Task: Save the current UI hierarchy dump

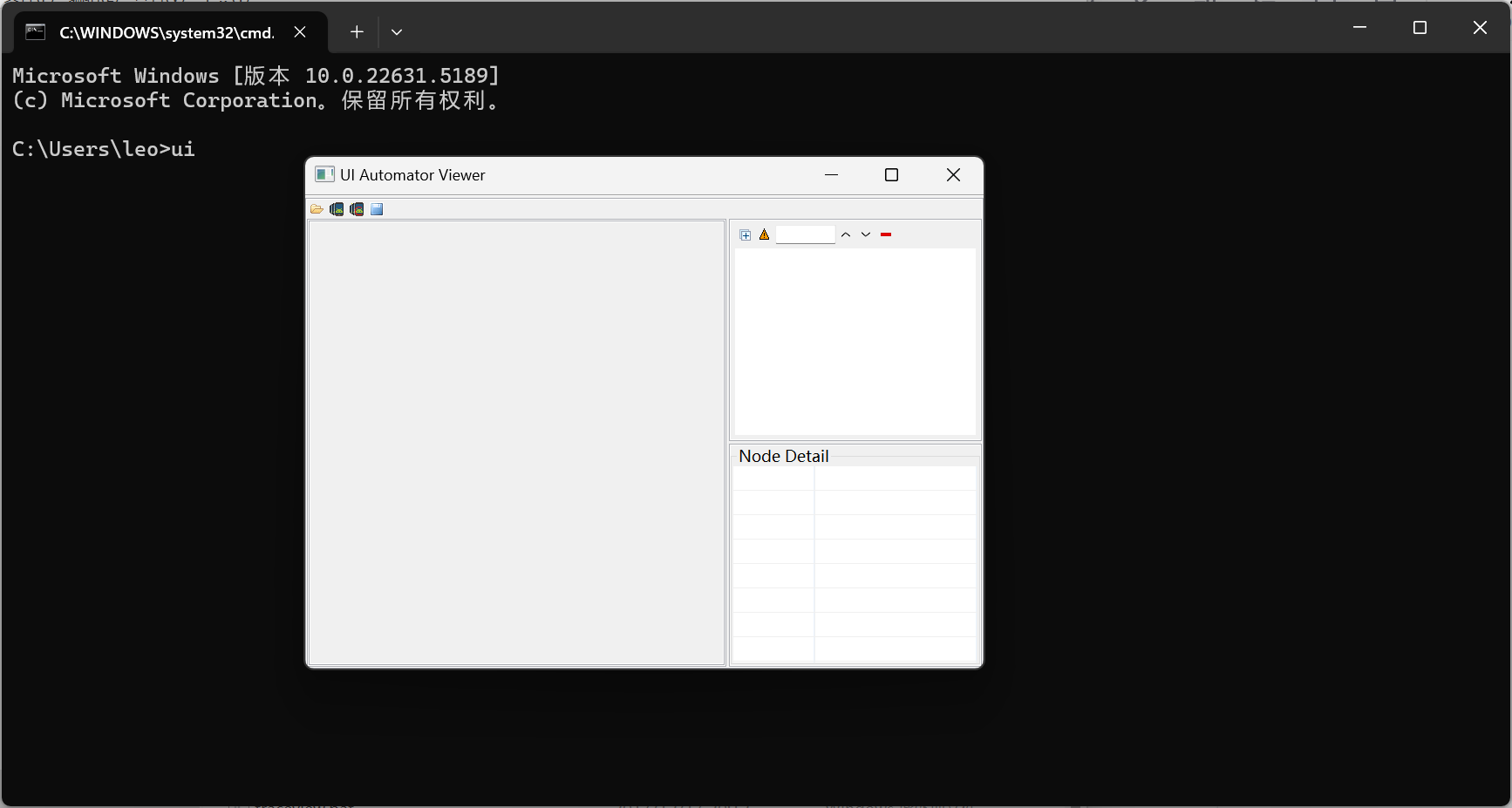Action: tap(377, 208)
